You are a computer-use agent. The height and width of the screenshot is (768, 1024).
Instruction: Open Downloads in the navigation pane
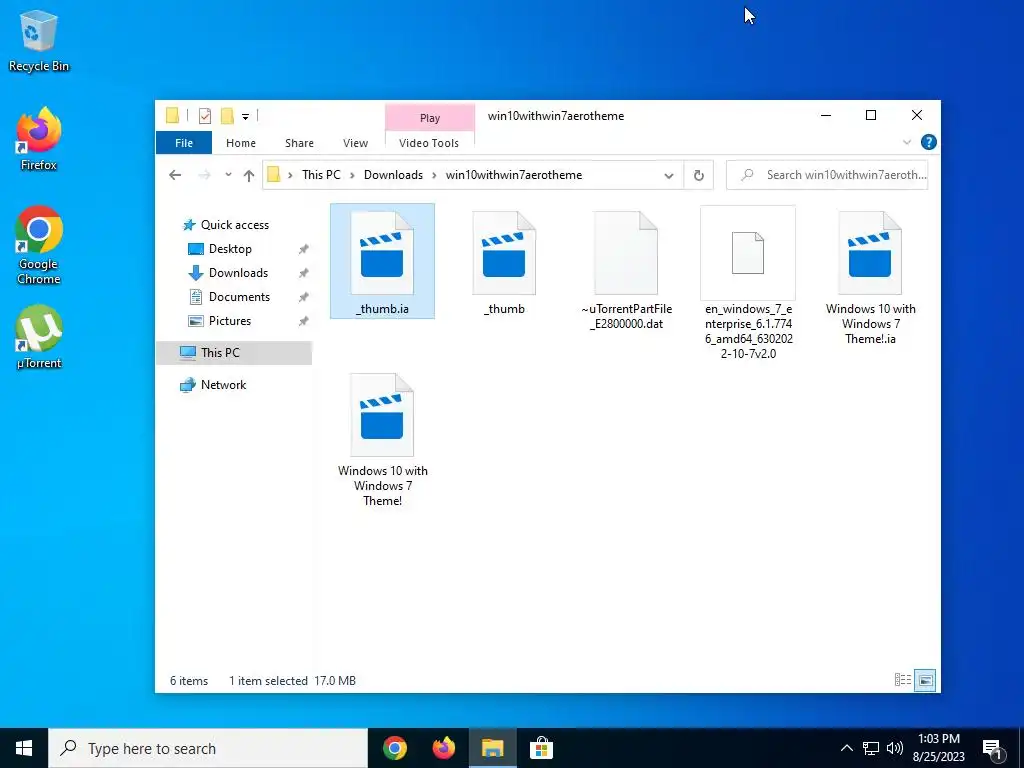[238, 273]
